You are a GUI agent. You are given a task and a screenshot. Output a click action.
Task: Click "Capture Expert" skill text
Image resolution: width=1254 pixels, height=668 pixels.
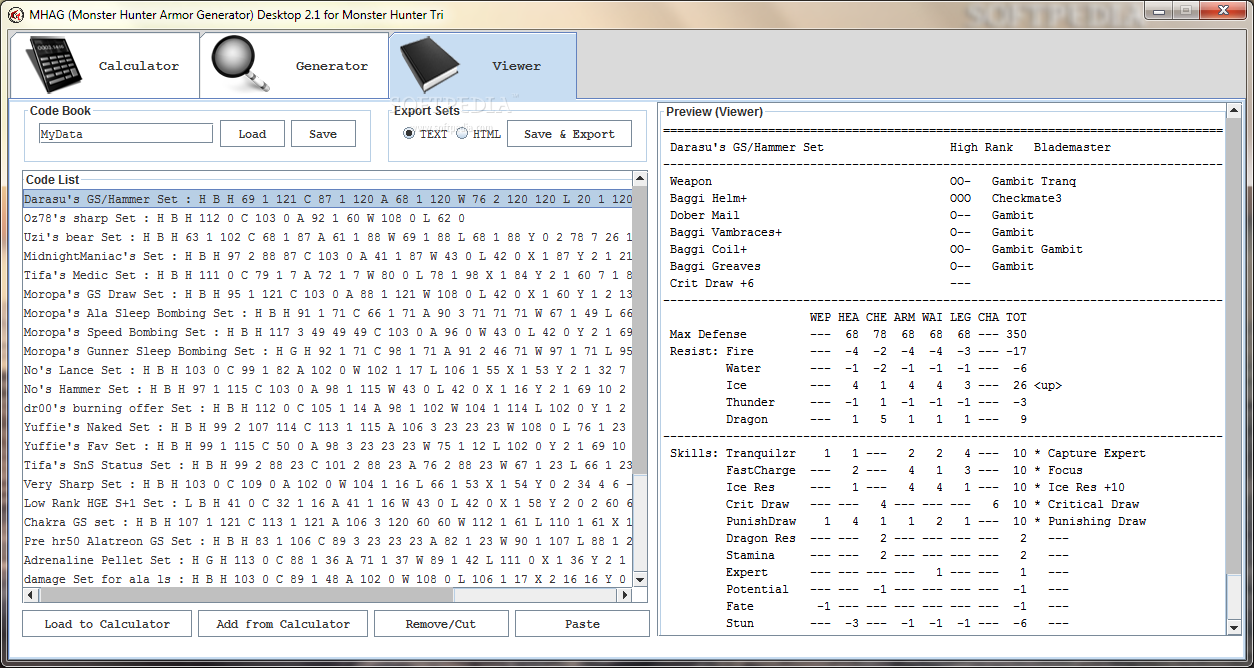coord(1097,453)
